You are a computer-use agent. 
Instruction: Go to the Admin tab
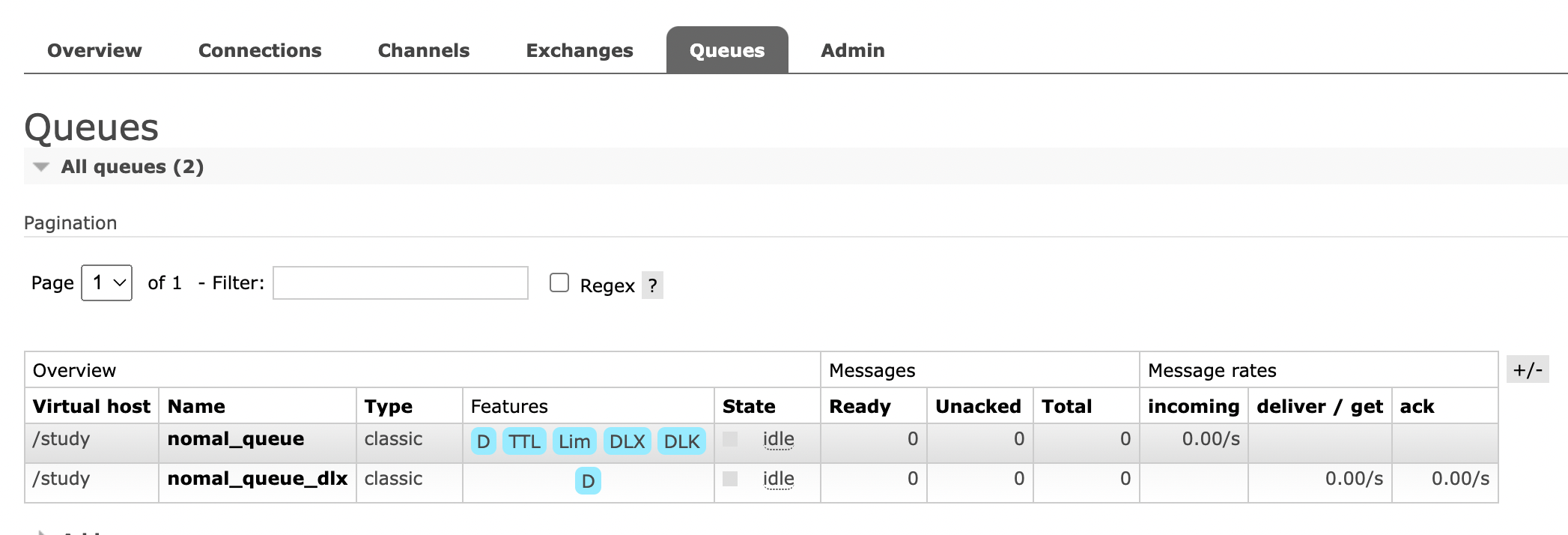(x=852, y=50)
